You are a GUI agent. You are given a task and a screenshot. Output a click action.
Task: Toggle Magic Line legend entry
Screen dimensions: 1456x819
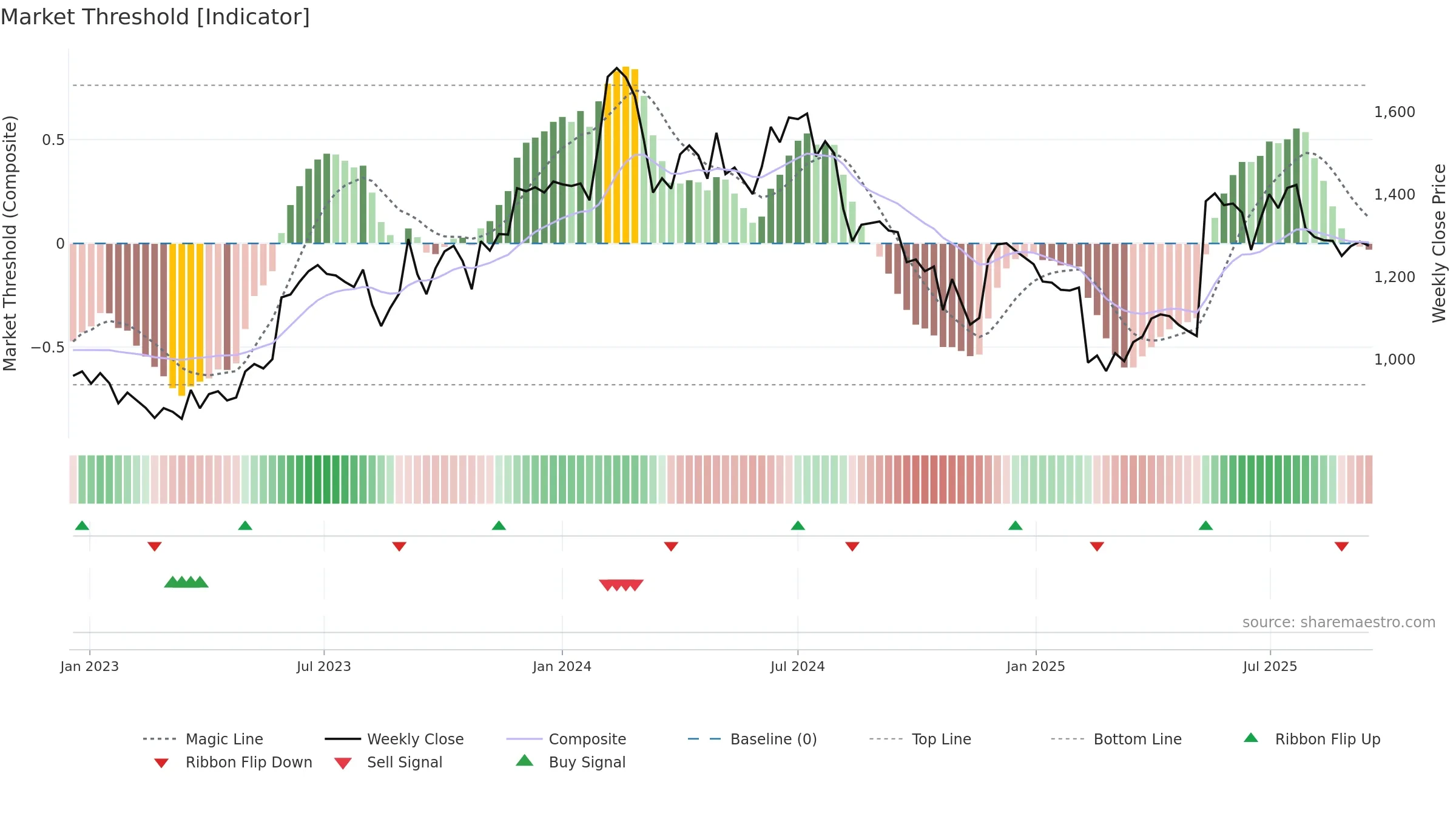pos(203,739)
